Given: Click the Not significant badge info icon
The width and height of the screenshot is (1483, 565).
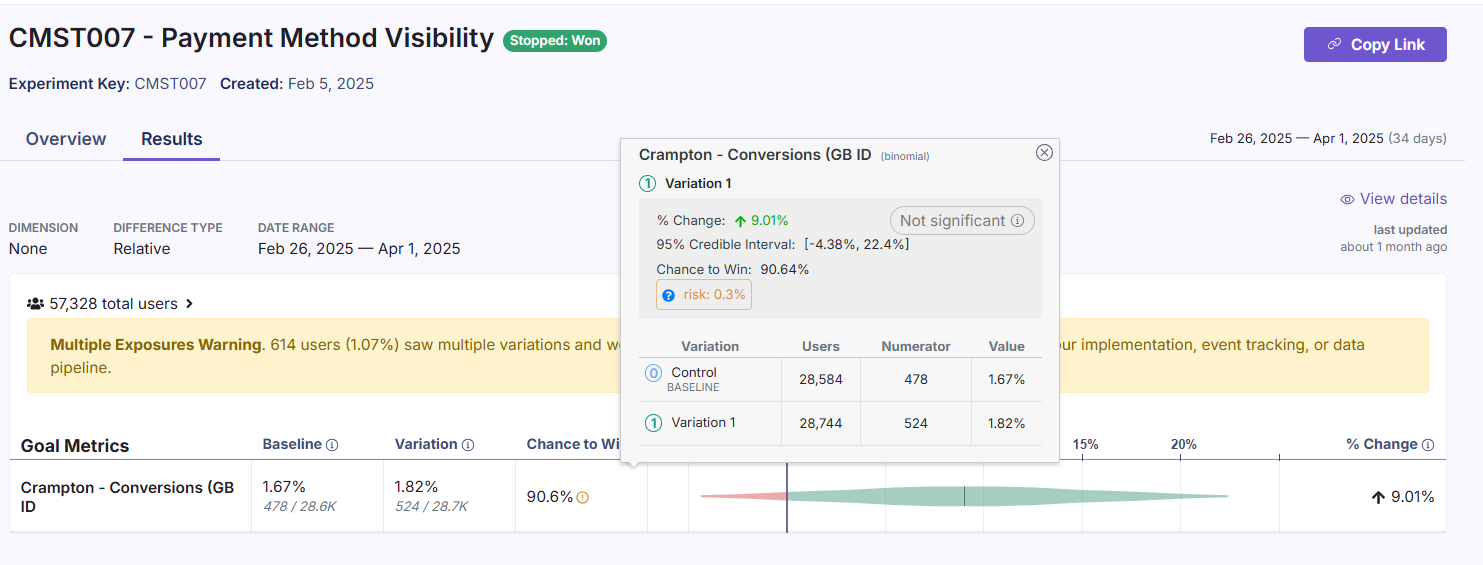Looking at the screenshot, I should pyautogui.click(x=1017, y=221).
